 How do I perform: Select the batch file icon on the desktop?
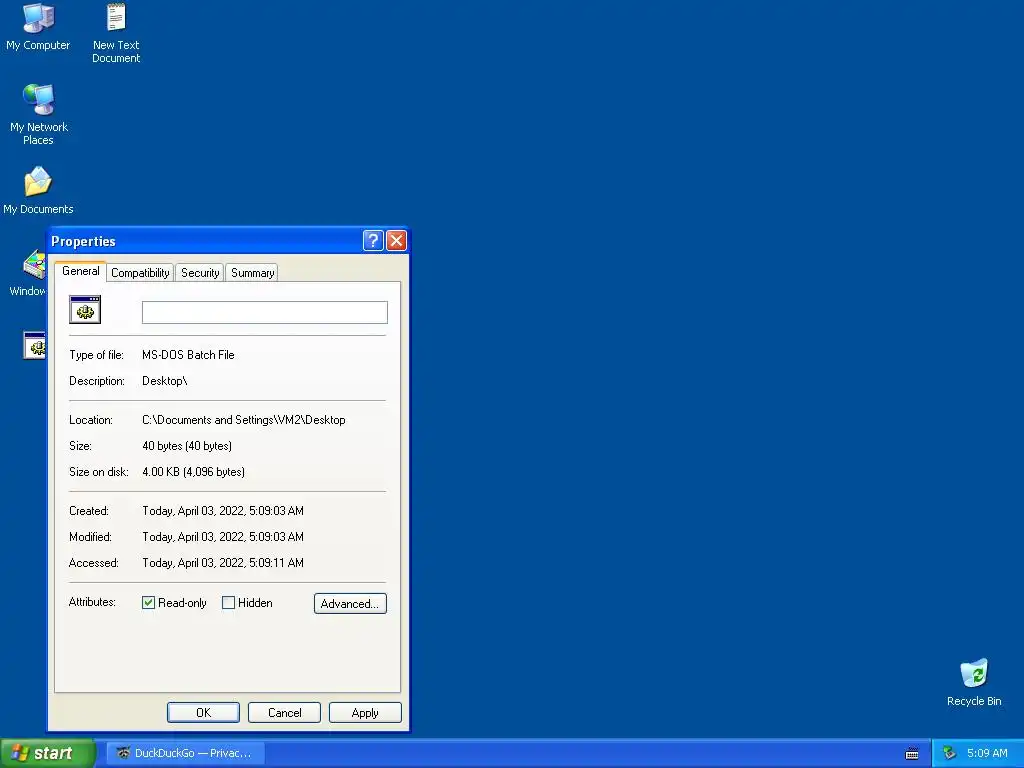34,345
